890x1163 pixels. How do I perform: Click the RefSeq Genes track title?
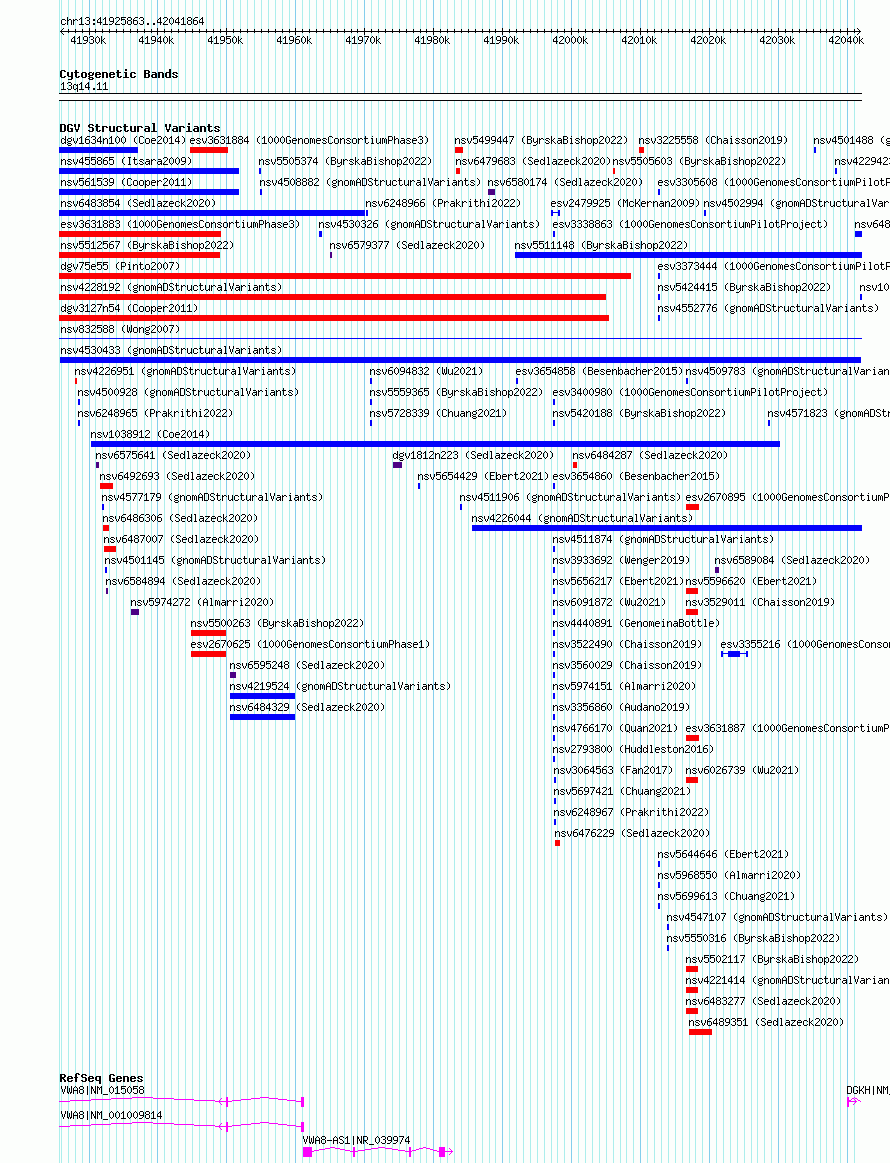[102, 1078]
